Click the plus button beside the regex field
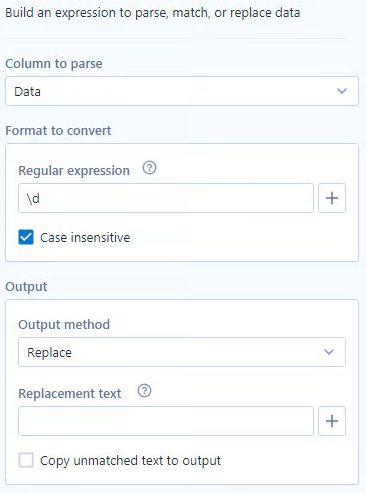The height and width of the screenshot is (493, 366). pos(332,198)
